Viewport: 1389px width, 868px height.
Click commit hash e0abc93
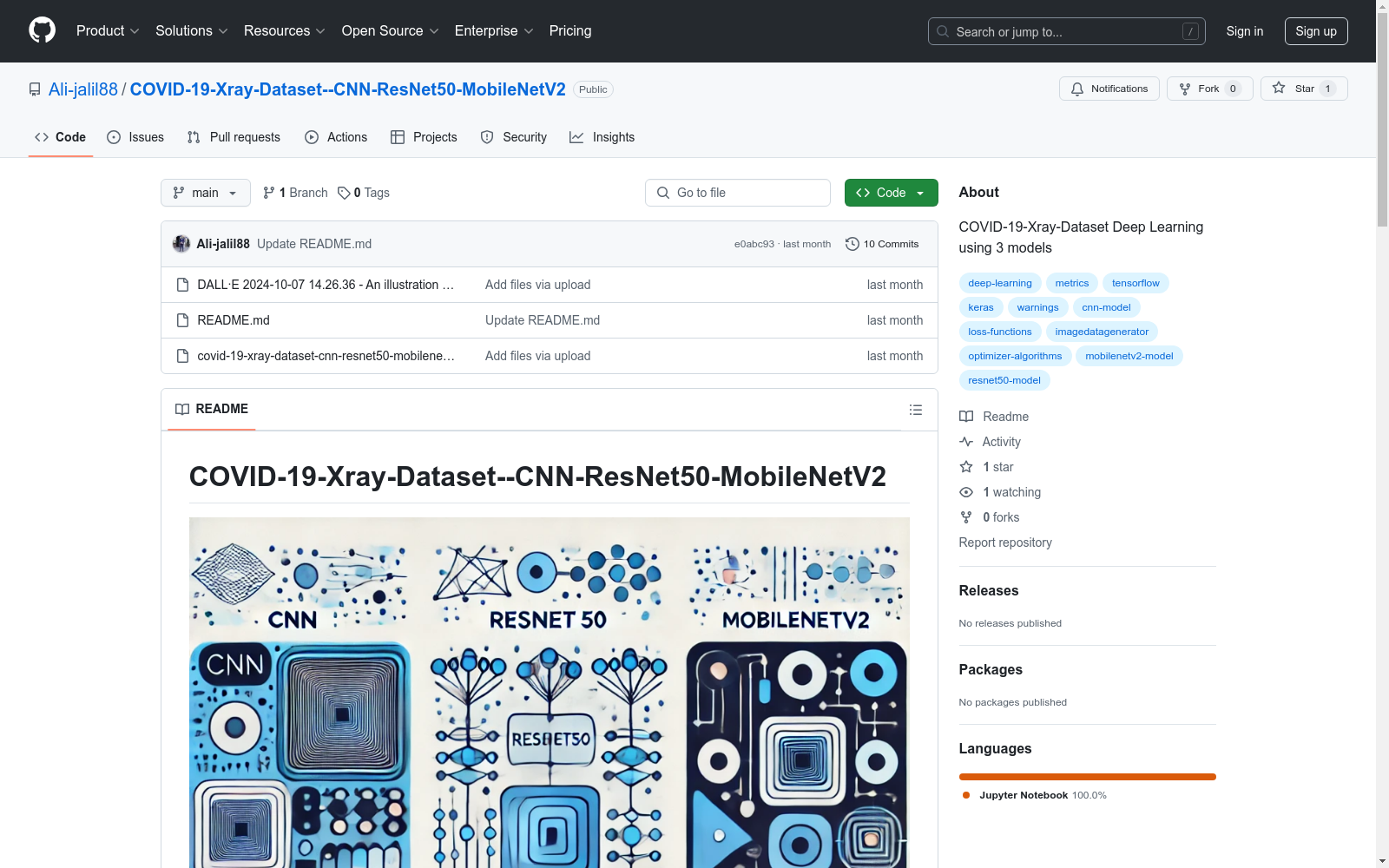pos(754,244)
